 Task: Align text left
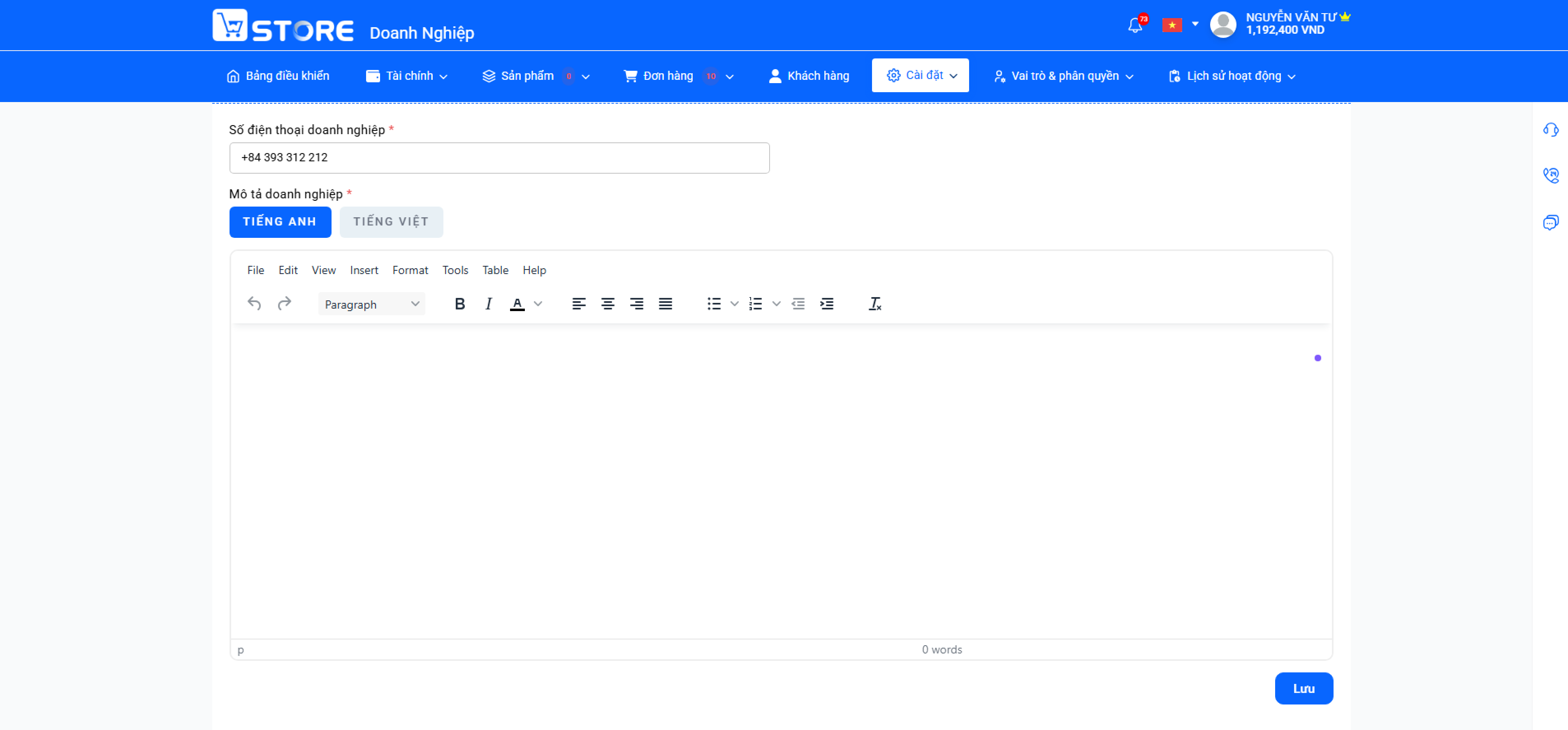pyautogui.click(x=579, y=303)
